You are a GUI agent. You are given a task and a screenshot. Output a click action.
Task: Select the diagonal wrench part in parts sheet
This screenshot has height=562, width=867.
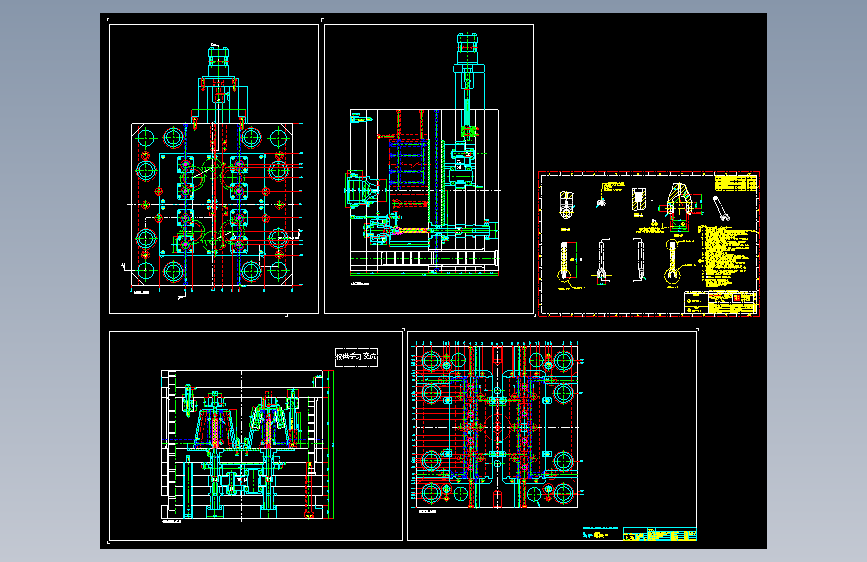pos(721,208)
